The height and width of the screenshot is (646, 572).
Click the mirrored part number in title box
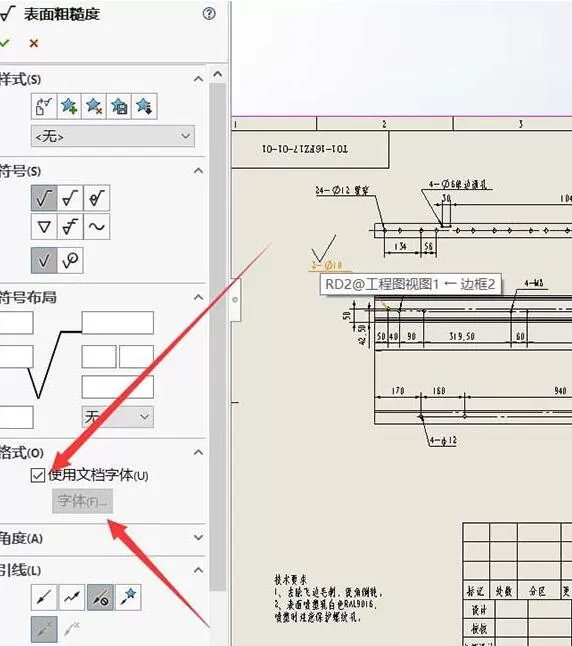click(x=305, y=149)
